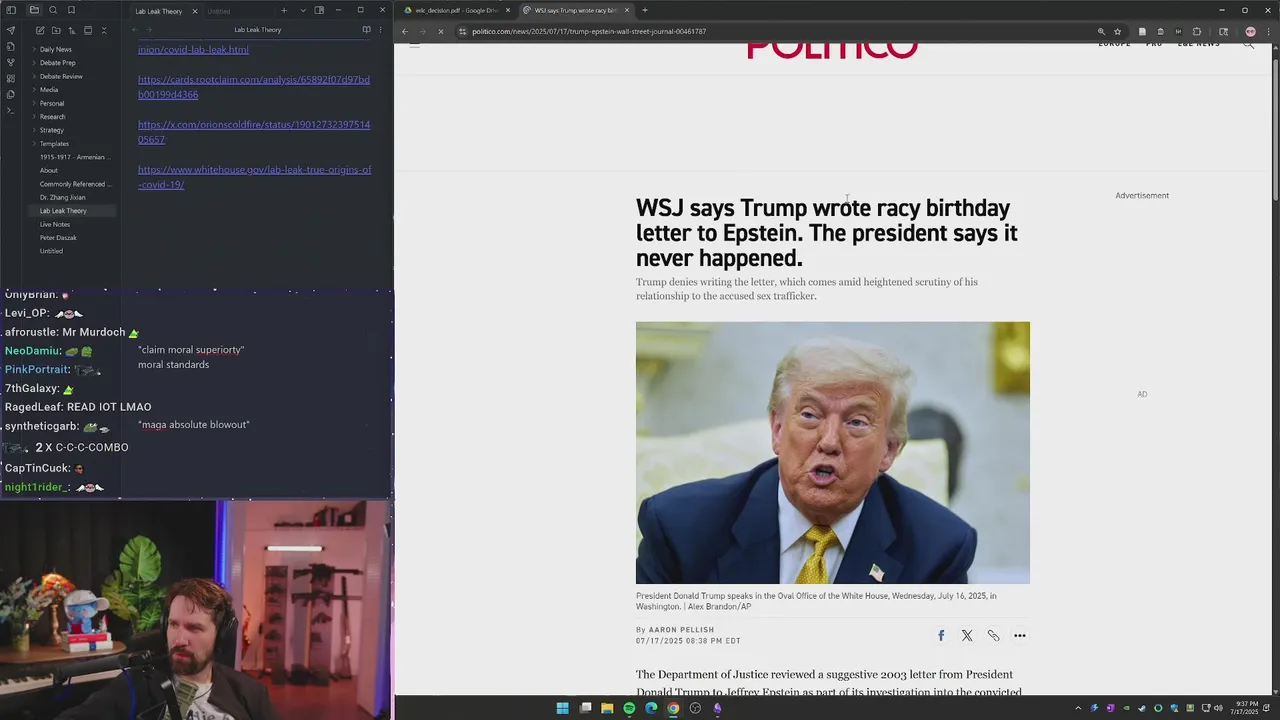Copy the article link icon

(993, 636)
